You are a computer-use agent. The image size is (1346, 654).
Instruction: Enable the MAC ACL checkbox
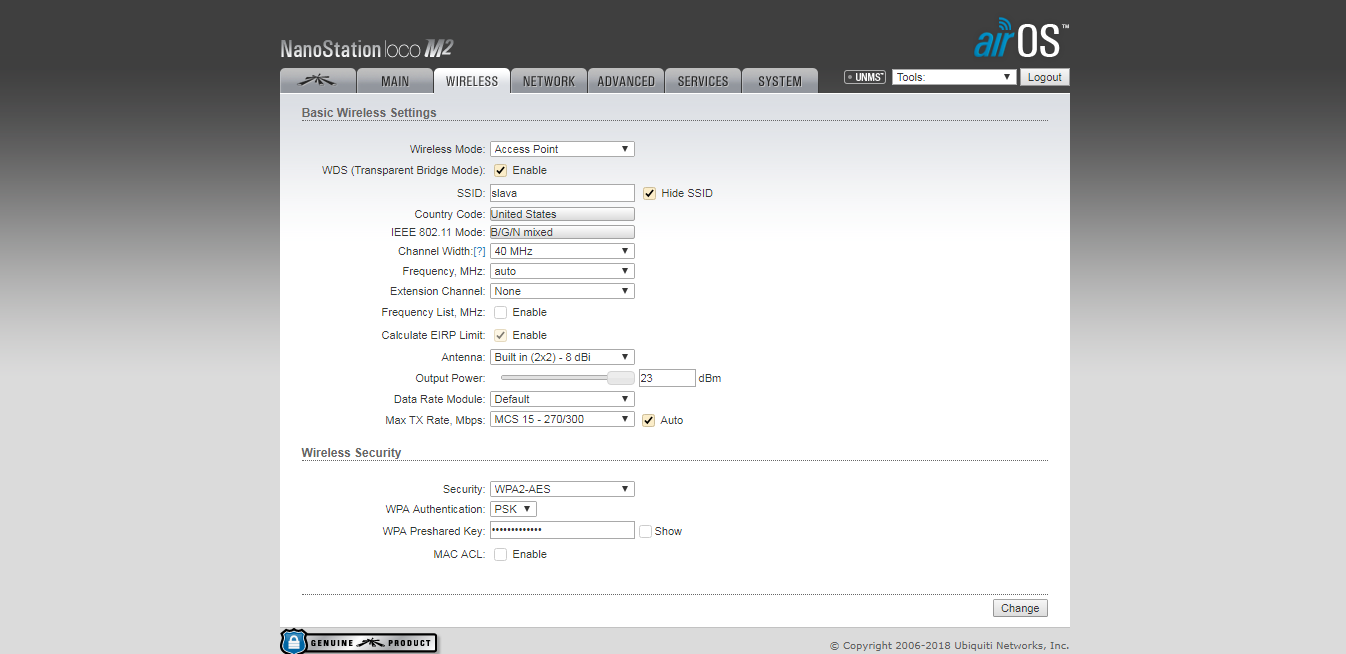501,554
